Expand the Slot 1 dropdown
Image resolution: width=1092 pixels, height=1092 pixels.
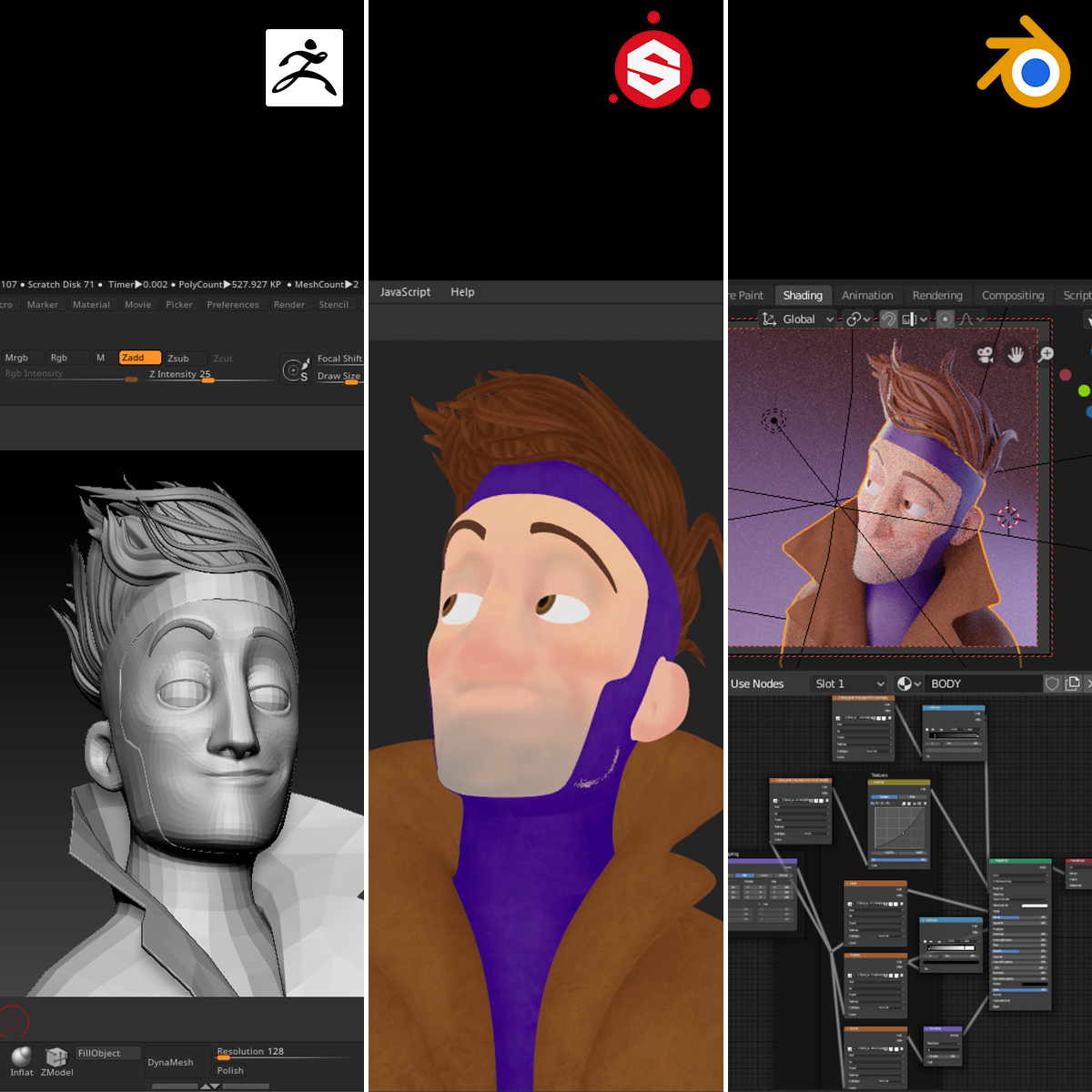click(x=848, y=683)
